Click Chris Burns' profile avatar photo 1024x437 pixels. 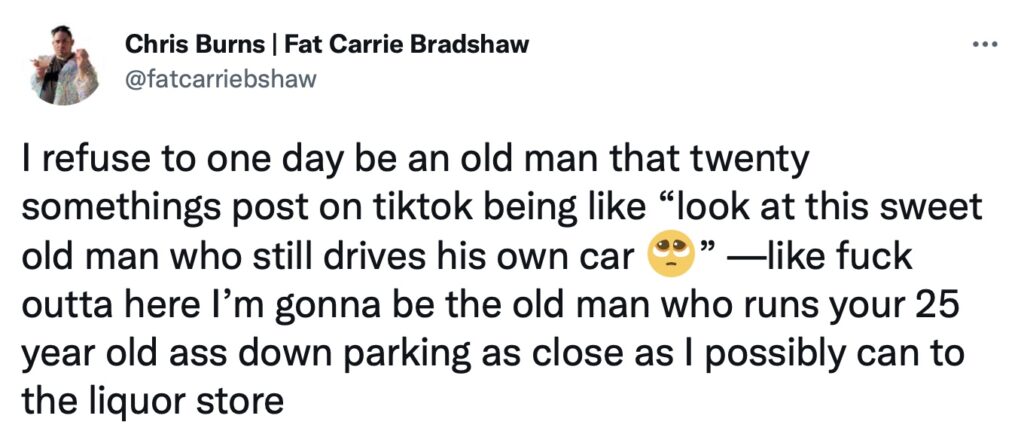pyautogui.click(x=65, y=65)
